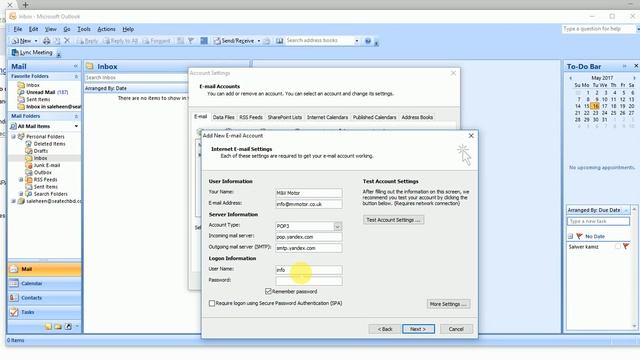Click in Search address books field
Viewport: 640px width, 360px height.
tap(319, 40)
